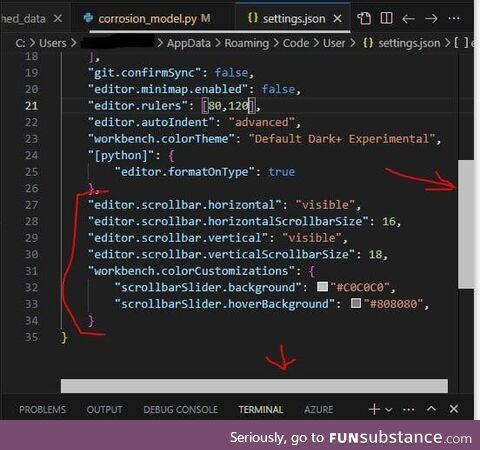Expand the Roaming breadcrumb segment
480x450 pixels.
[247, 43]
